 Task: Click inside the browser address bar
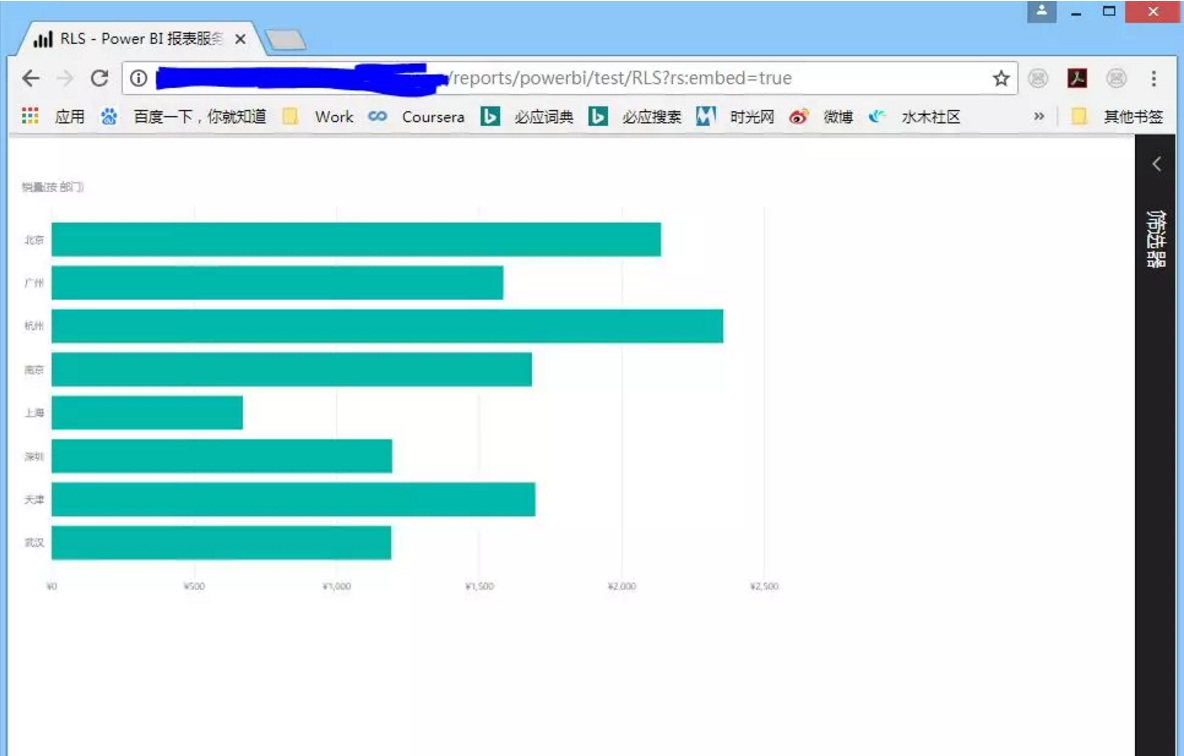tap(600, 76)
